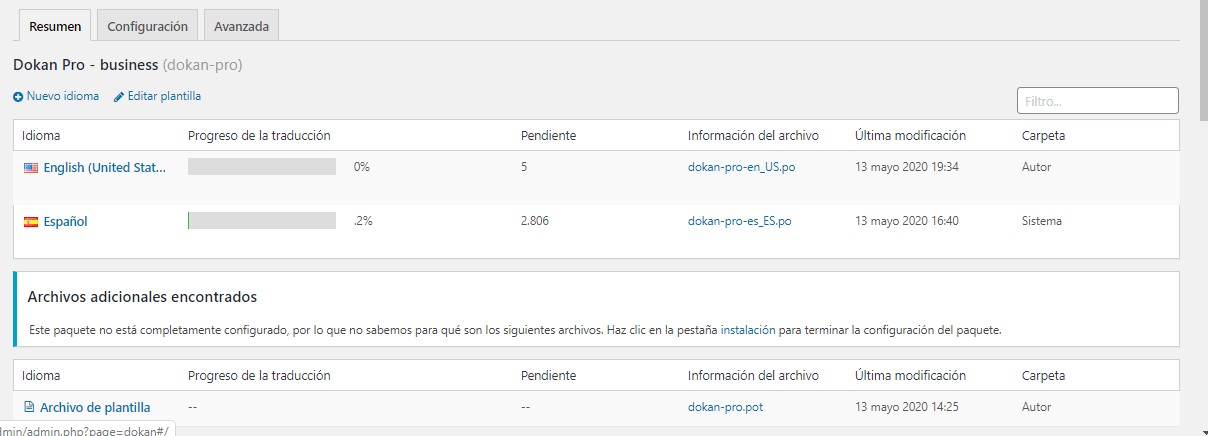Switch to the Avanzada tab
The height and width of the screenshot is (436, 1208).
pyautogui.click(x=241, y=26)
